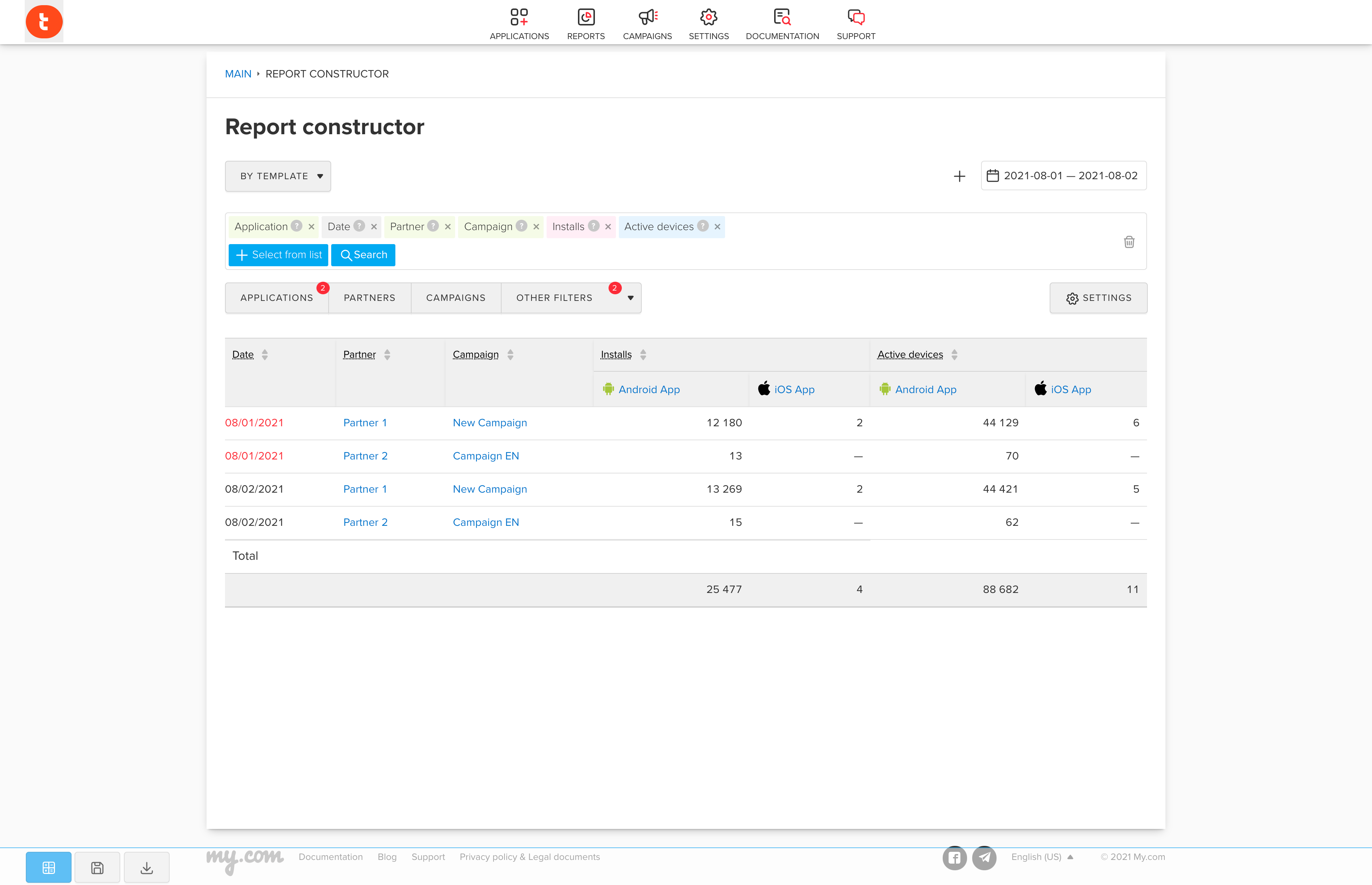Image resolution: width=1372 pixels, height=885 pixels.
Task: Remove the Application chip
Action: 312,227
